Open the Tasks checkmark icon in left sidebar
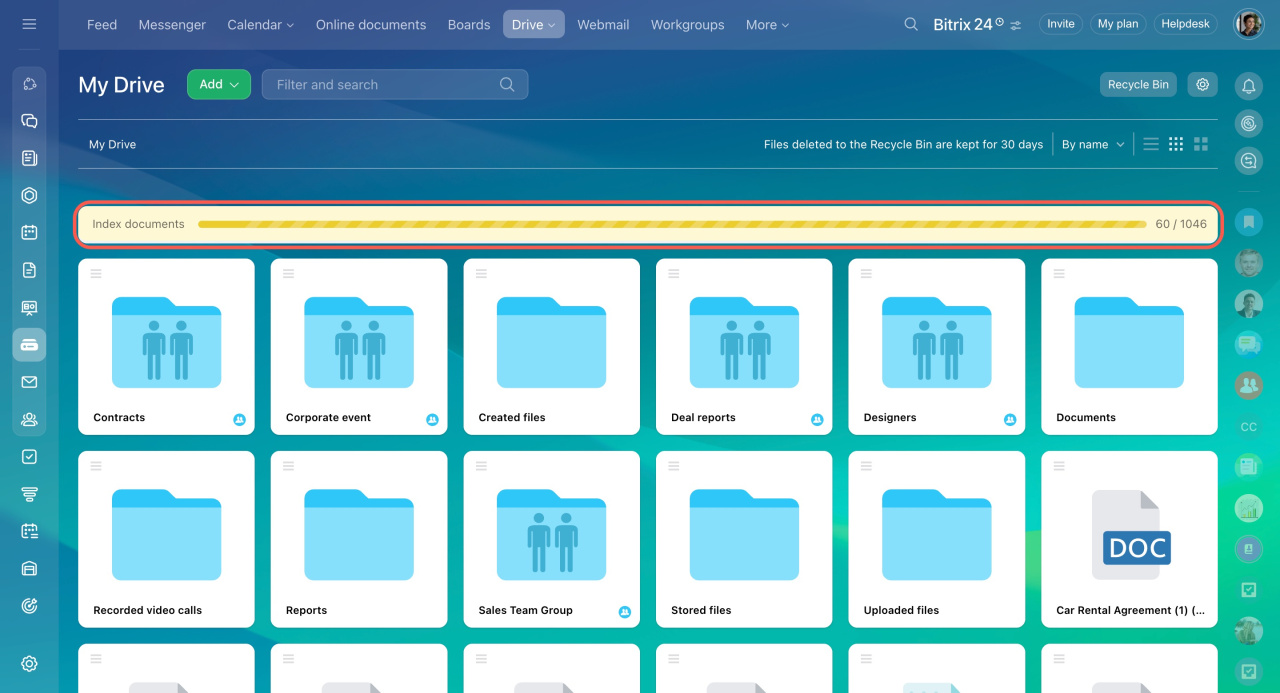 [x=29, y=456]
